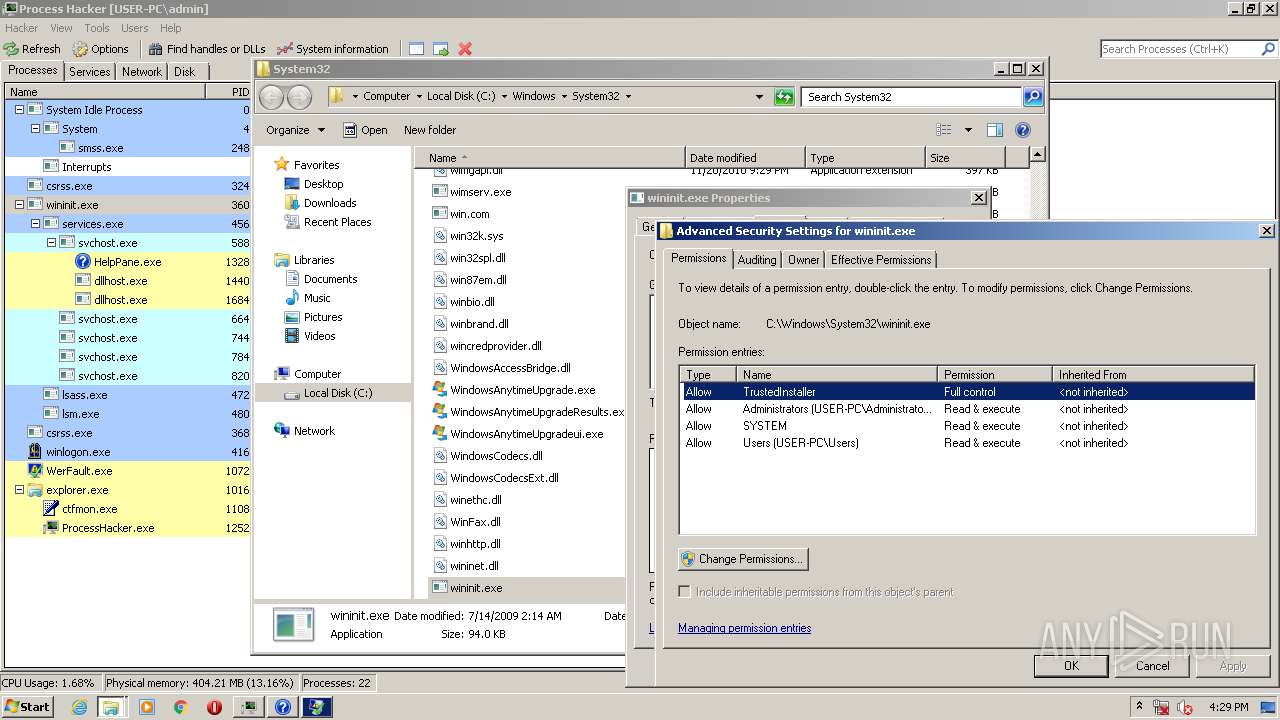Click the Start button
This screenshot has height=720, width=1280.
click(28, 707)
